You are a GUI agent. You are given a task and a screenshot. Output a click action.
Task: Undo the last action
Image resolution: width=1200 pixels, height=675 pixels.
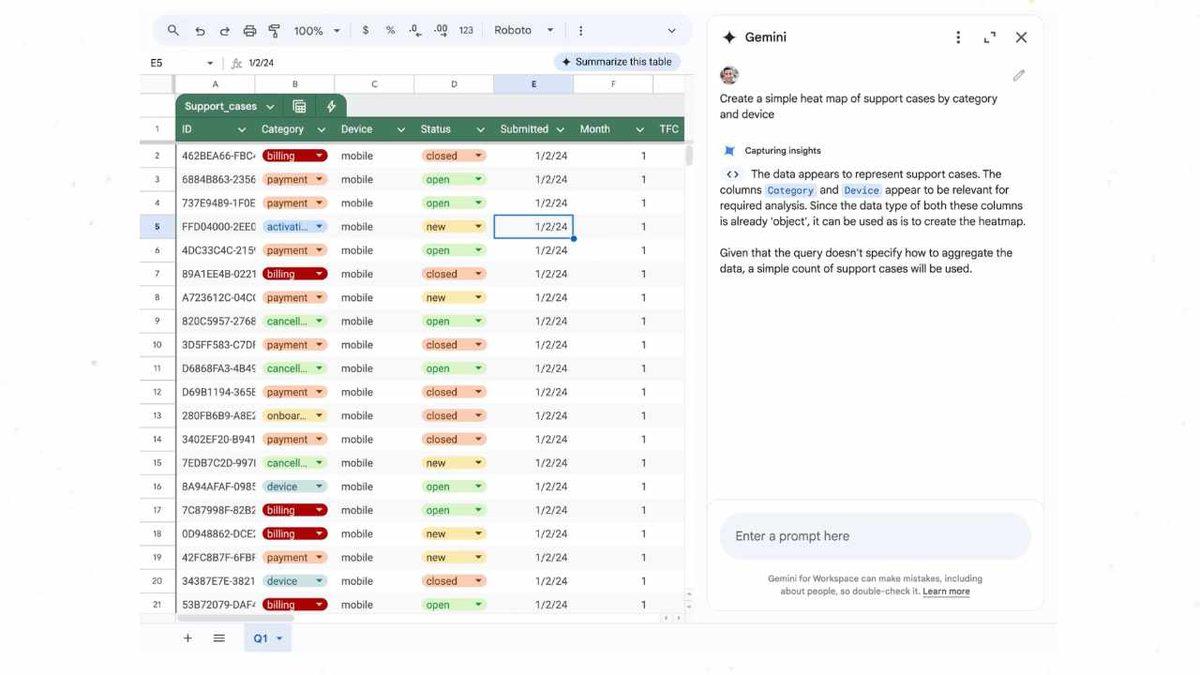[x=198, y=30]
